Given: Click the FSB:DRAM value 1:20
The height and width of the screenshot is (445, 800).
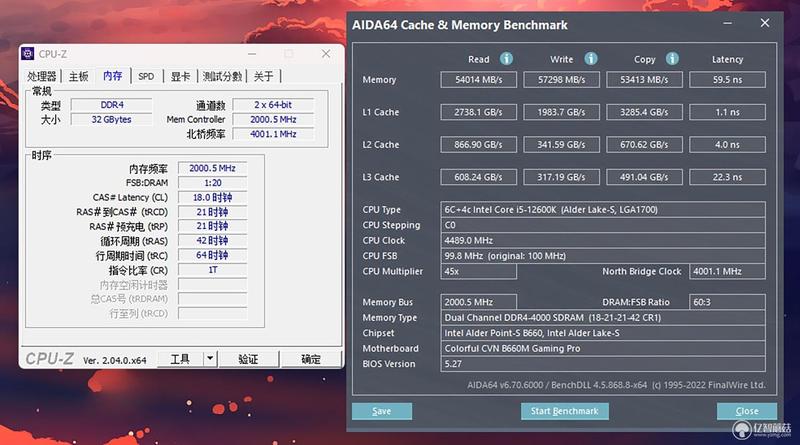Looking at the screenshot, I should point(213,183).
